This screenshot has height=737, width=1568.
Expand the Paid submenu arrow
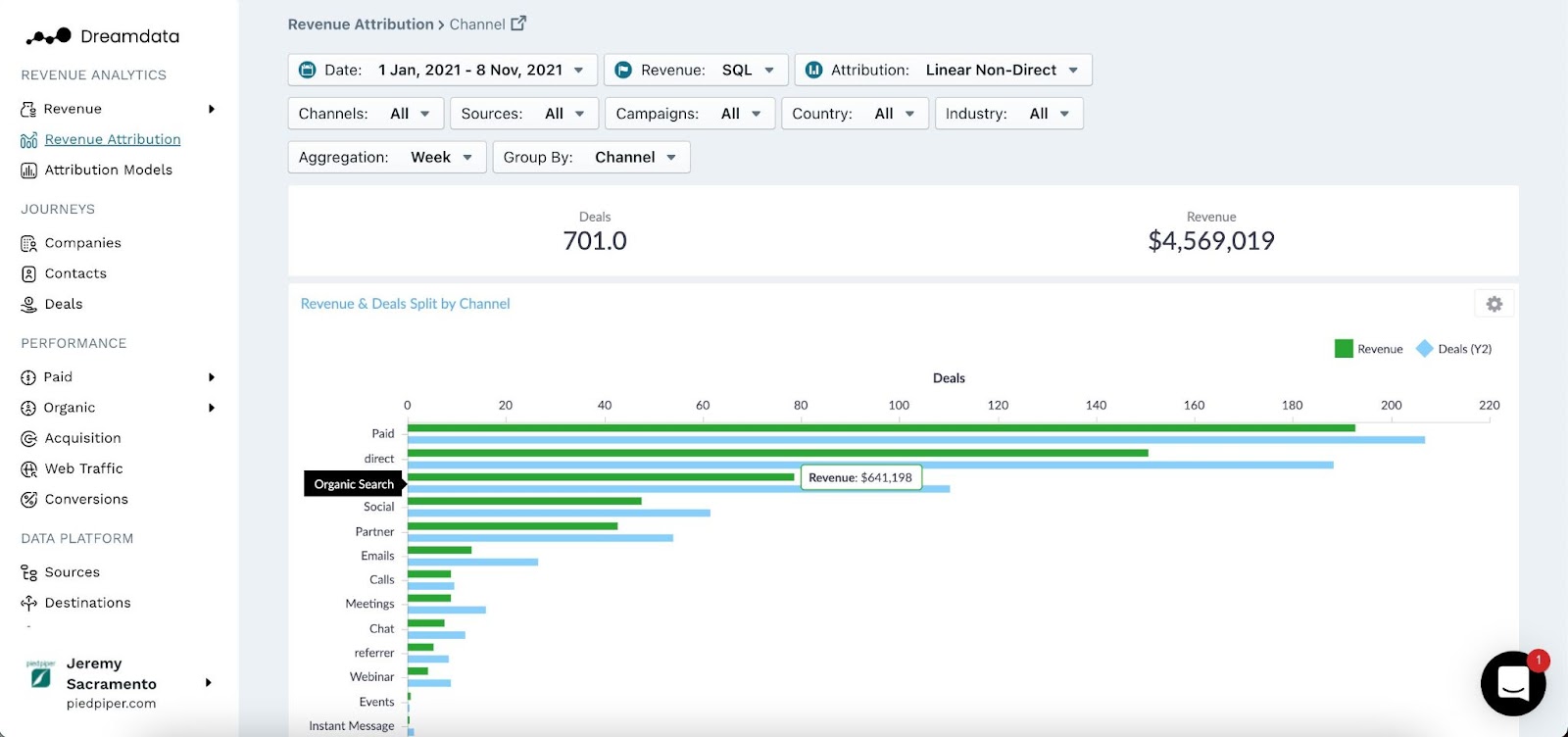point(212,377)
